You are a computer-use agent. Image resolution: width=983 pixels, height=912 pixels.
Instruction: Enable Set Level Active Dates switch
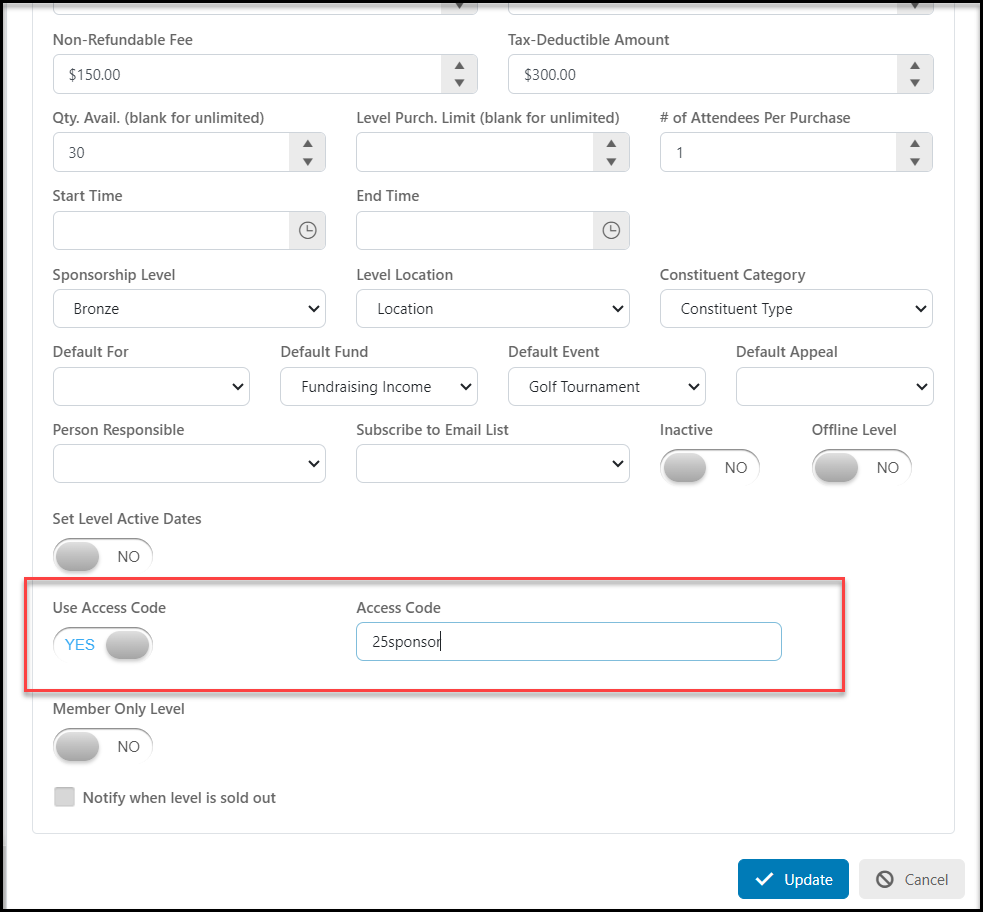pyautogui.click(x=102, y=556)
